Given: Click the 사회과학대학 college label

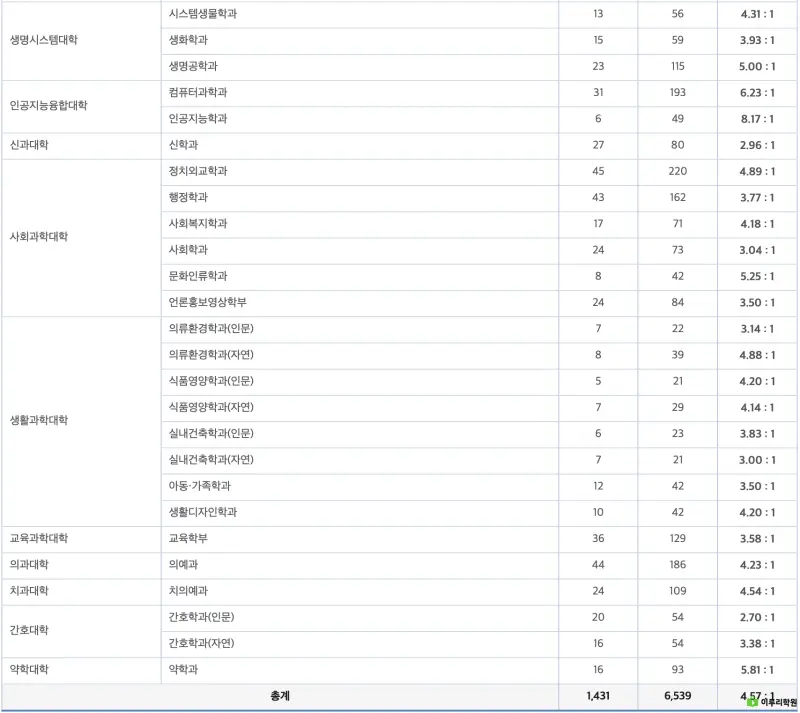Looking at the screenshot, I should [x=39, y=236].
